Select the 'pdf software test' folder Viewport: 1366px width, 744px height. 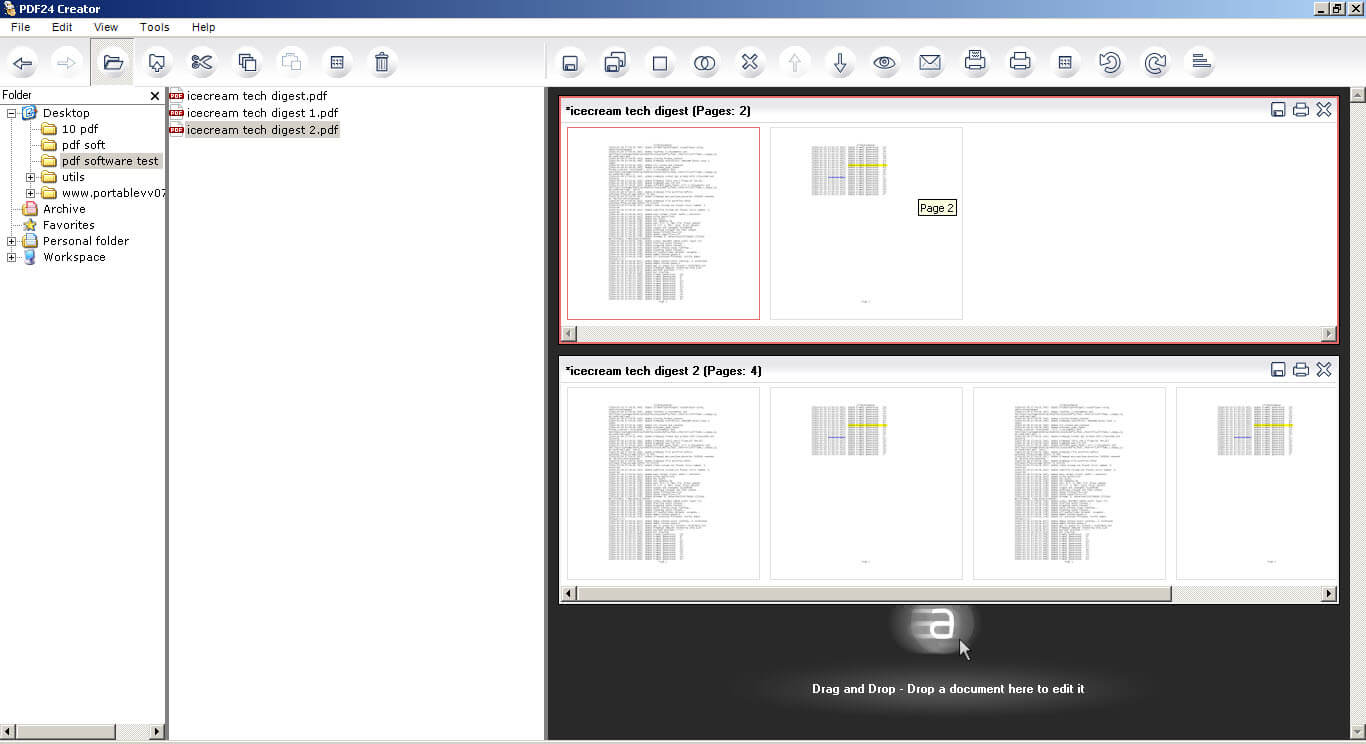[x=110, y=161]
